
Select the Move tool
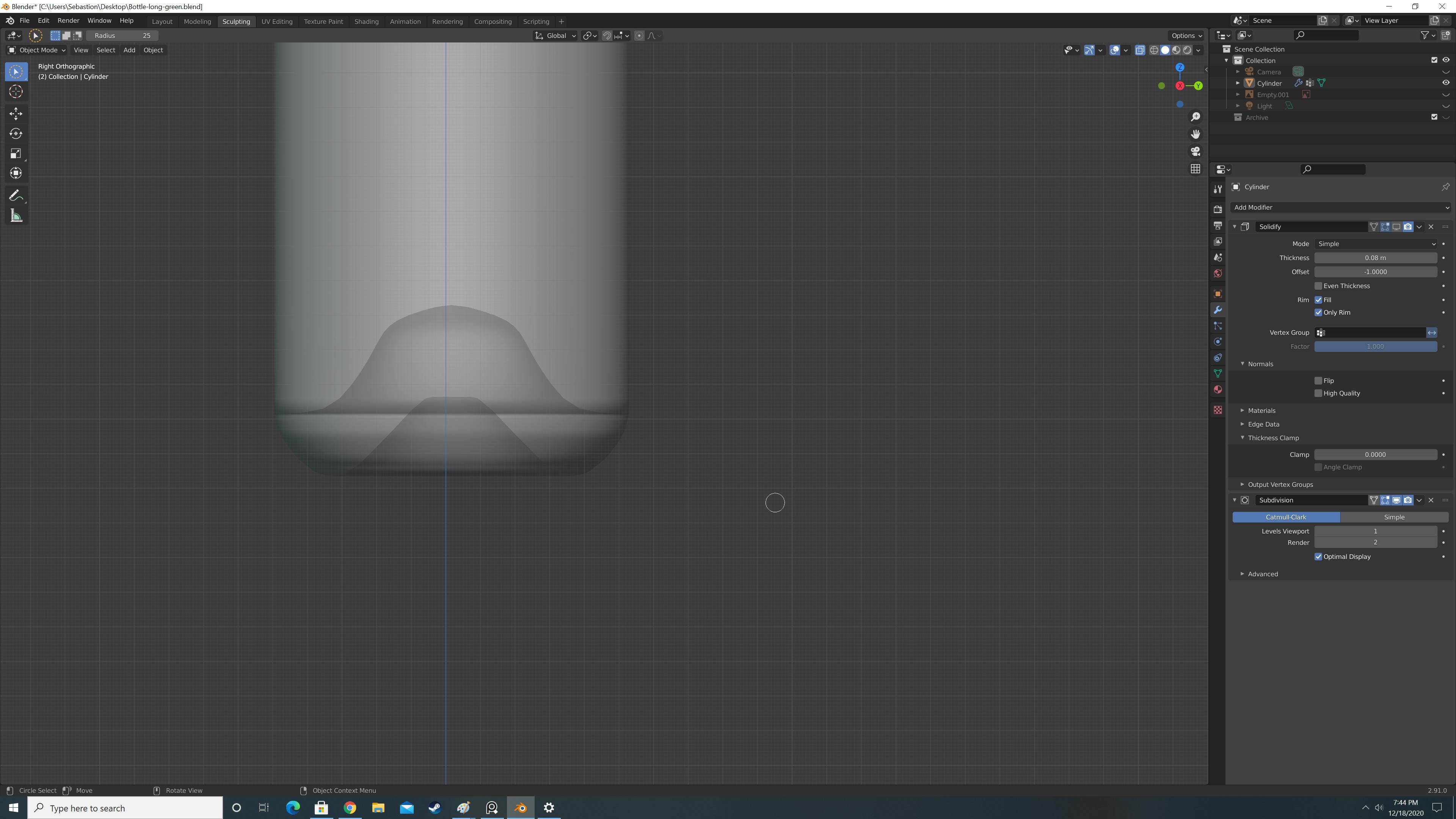tap(16, 114)
